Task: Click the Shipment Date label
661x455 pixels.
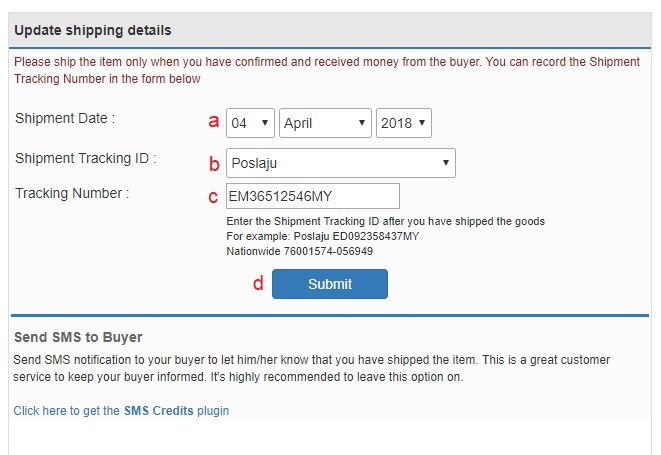Action: 65,118
